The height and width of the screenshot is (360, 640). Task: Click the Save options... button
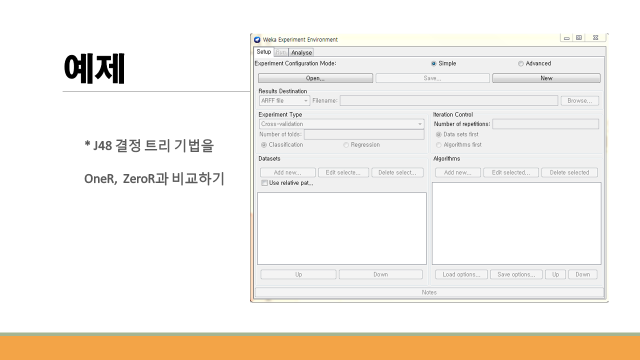(x=516, y=275)
